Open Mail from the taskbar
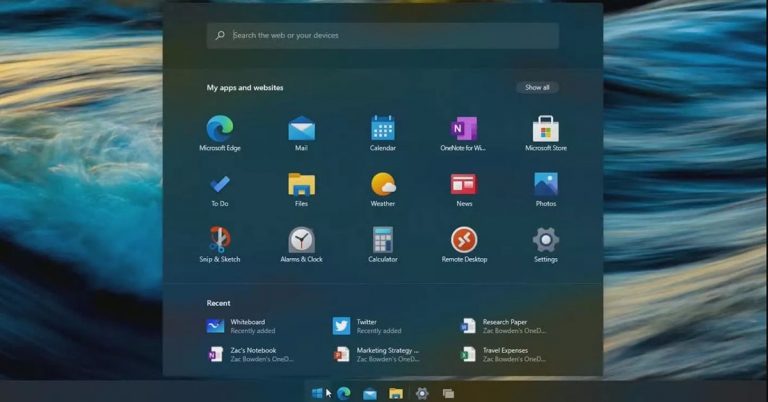 tap(370, 393)
